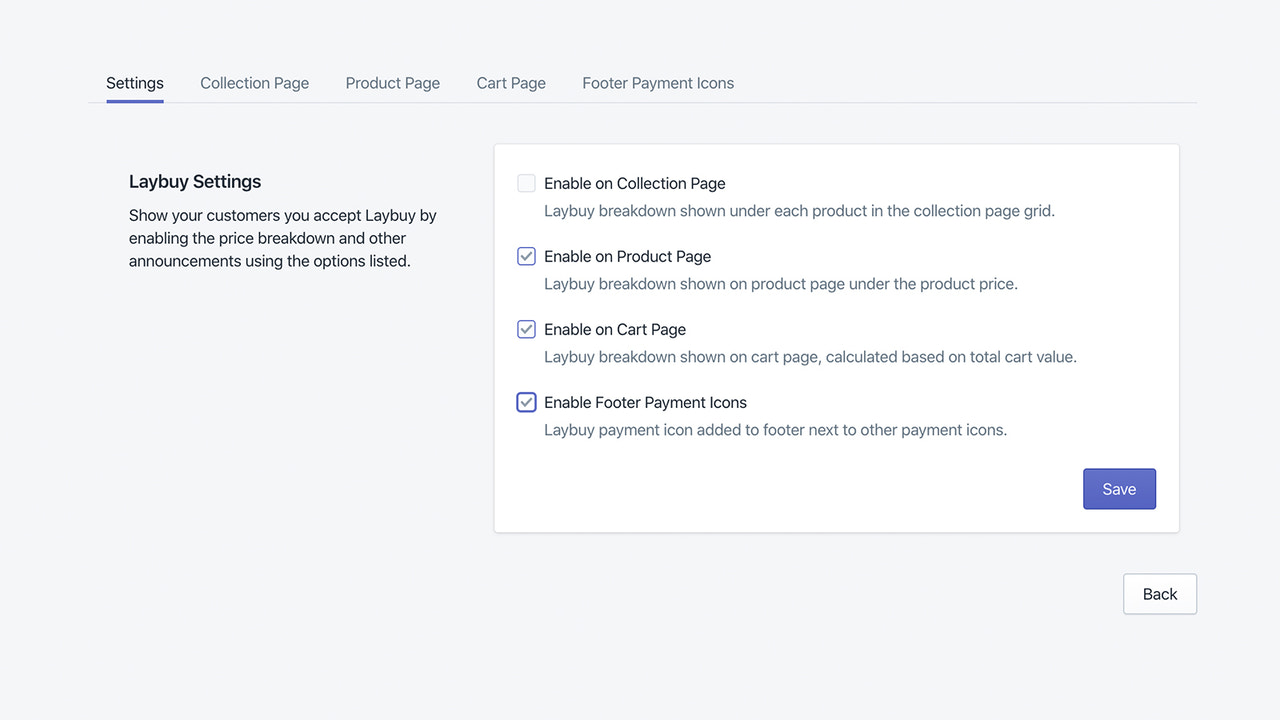Click the footer payment icon description text
The height and width of the screenshot is (720, 1280).
(x=775, y=429)
